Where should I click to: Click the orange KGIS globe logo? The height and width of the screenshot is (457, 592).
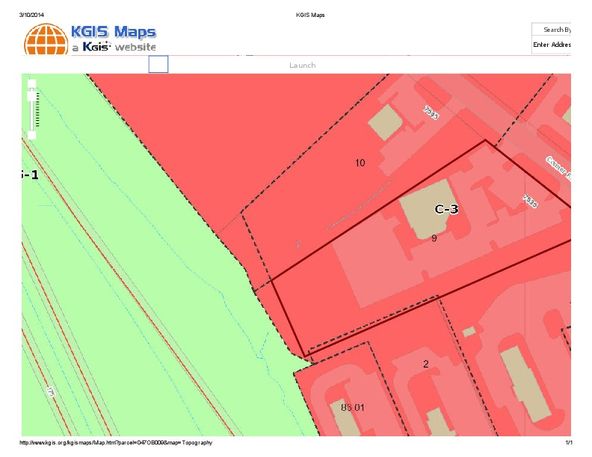pos(46,39)
